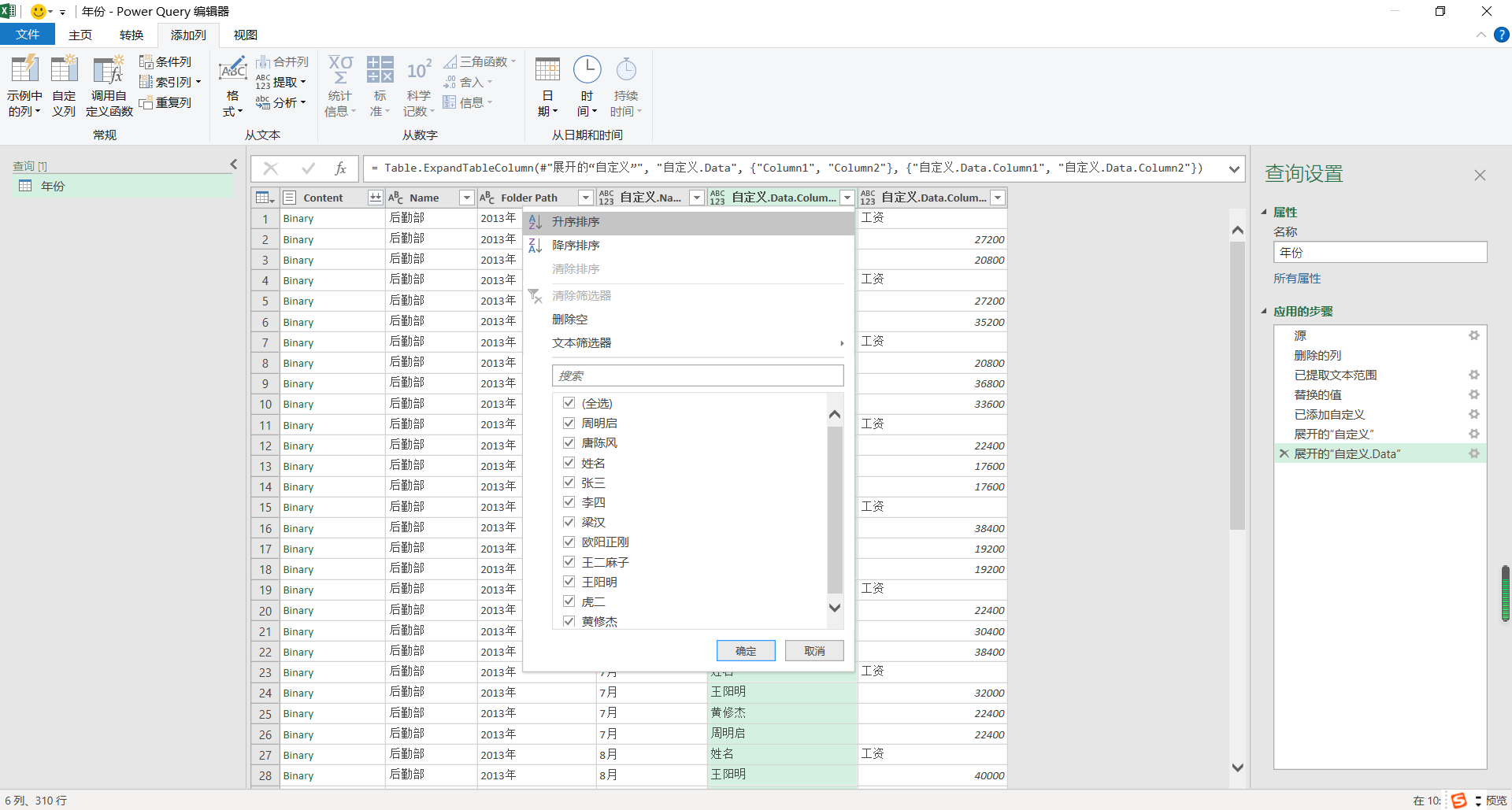
Task: Uncheck the 张三 checkbox
Action: pyautogui.click(x=569, y=483)
